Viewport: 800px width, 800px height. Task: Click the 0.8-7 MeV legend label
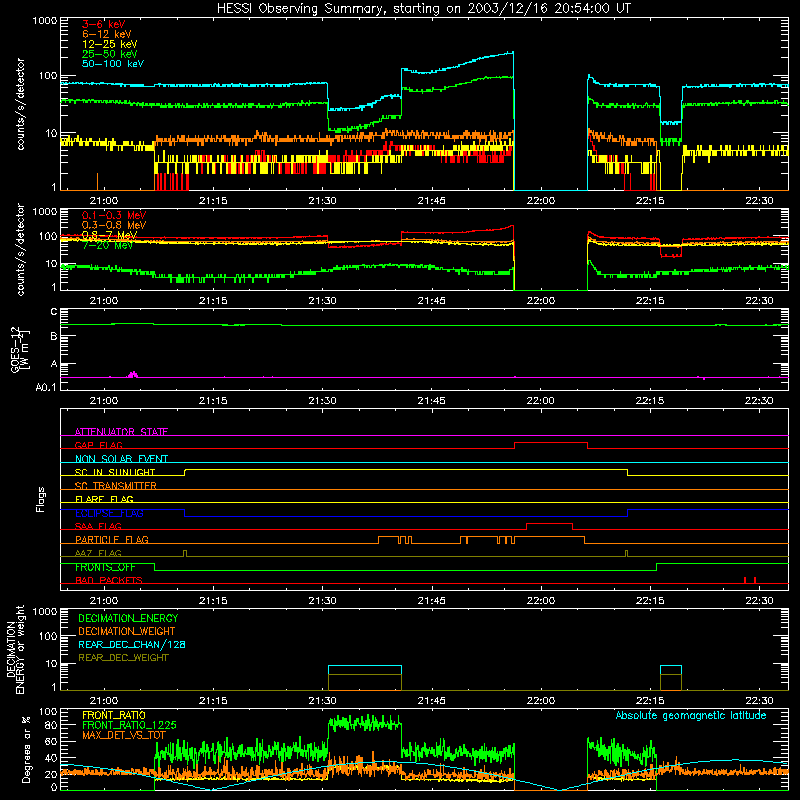(110, 235)
